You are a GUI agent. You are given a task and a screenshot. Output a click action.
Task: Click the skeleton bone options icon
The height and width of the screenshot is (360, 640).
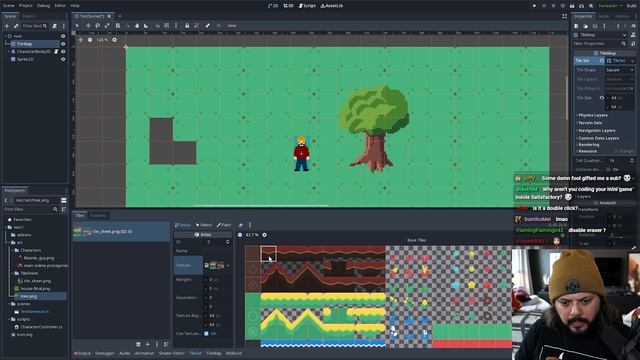click(x=207, y=26)
